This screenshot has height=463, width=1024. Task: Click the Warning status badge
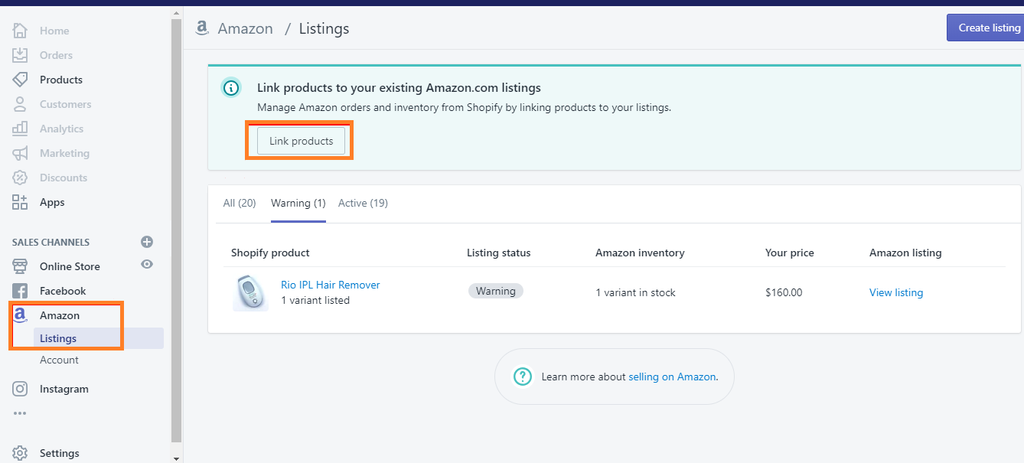(x=496, y=291)
